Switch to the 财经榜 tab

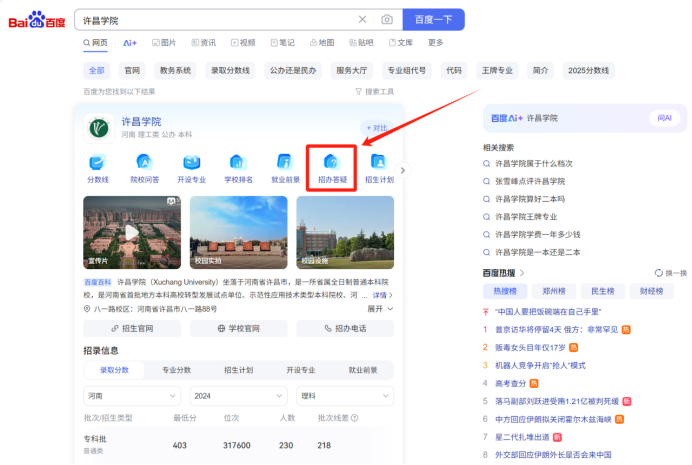(651, 291)
